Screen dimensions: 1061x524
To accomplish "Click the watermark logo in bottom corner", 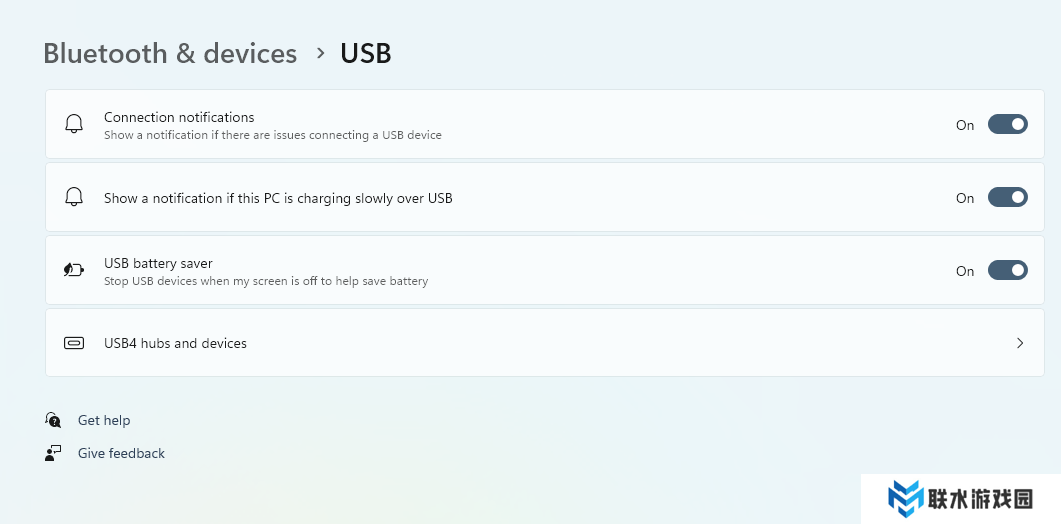I will click(x=907, y=498).
